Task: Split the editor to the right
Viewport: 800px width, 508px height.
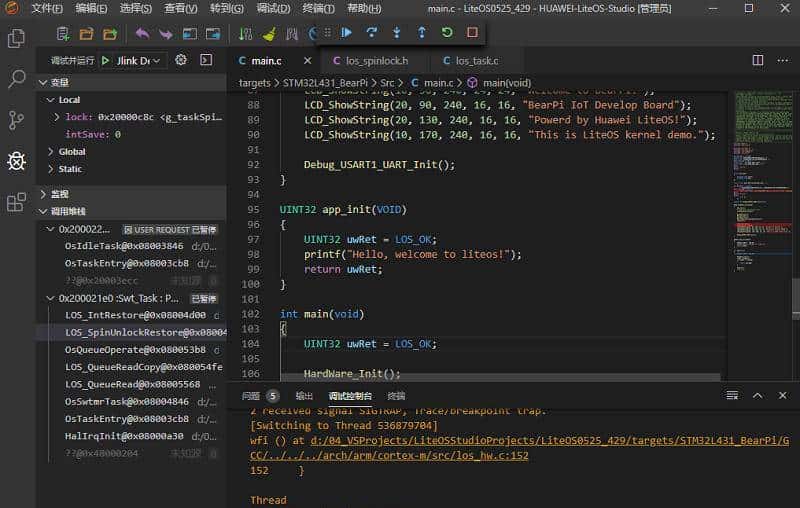Action: (758, 60)
